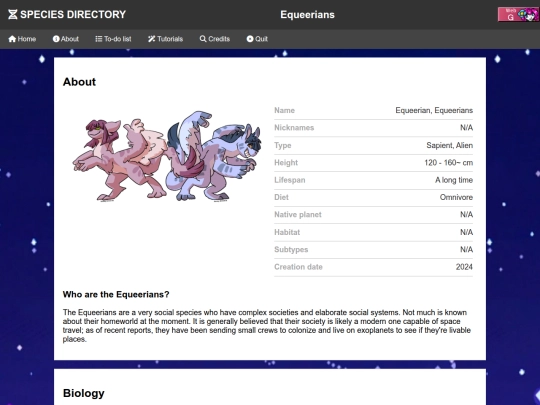Click the Equeerians page title
Viewport: 540px width, 405px height.
point(308,14)
